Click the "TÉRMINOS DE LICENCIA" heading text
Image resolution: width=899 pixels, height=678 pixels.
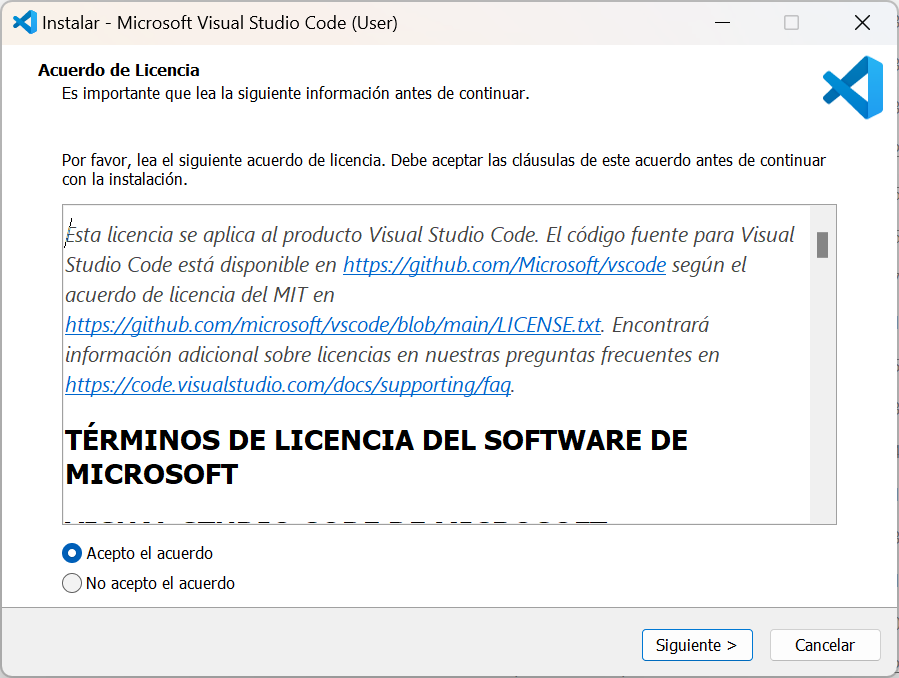tap(375, 440)
